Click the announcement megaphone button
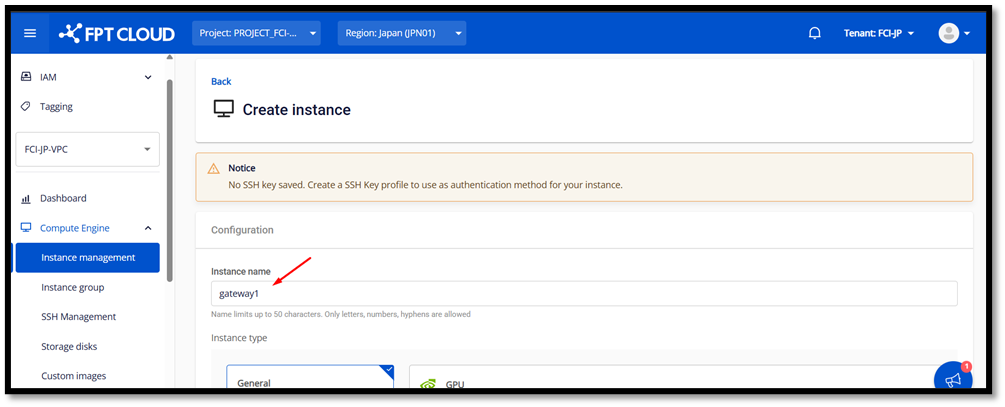The width and height of the screenshot is (1005, 407). [x=953, y=381]
